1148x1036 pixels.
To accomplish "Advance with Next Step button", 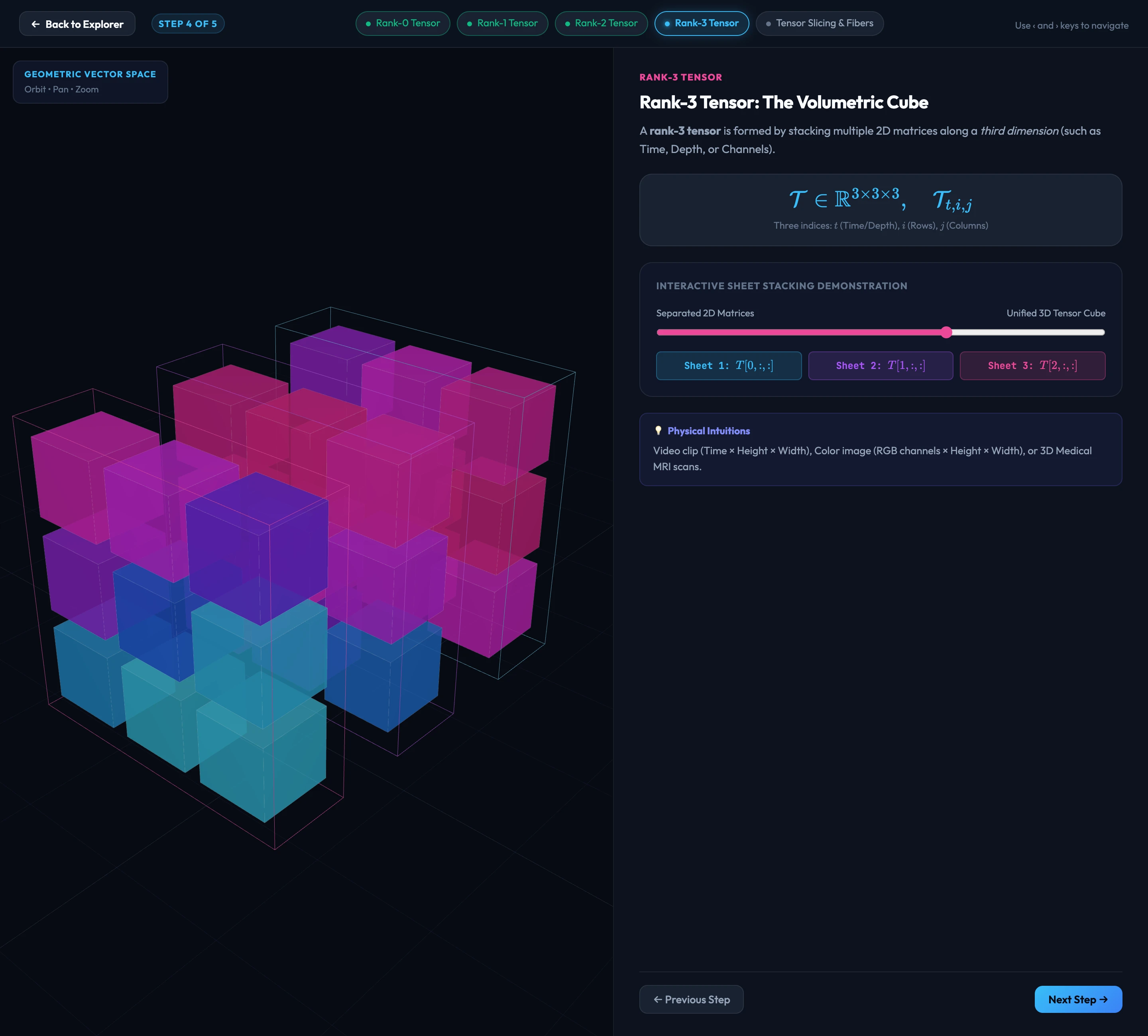I will [1078, 999].
